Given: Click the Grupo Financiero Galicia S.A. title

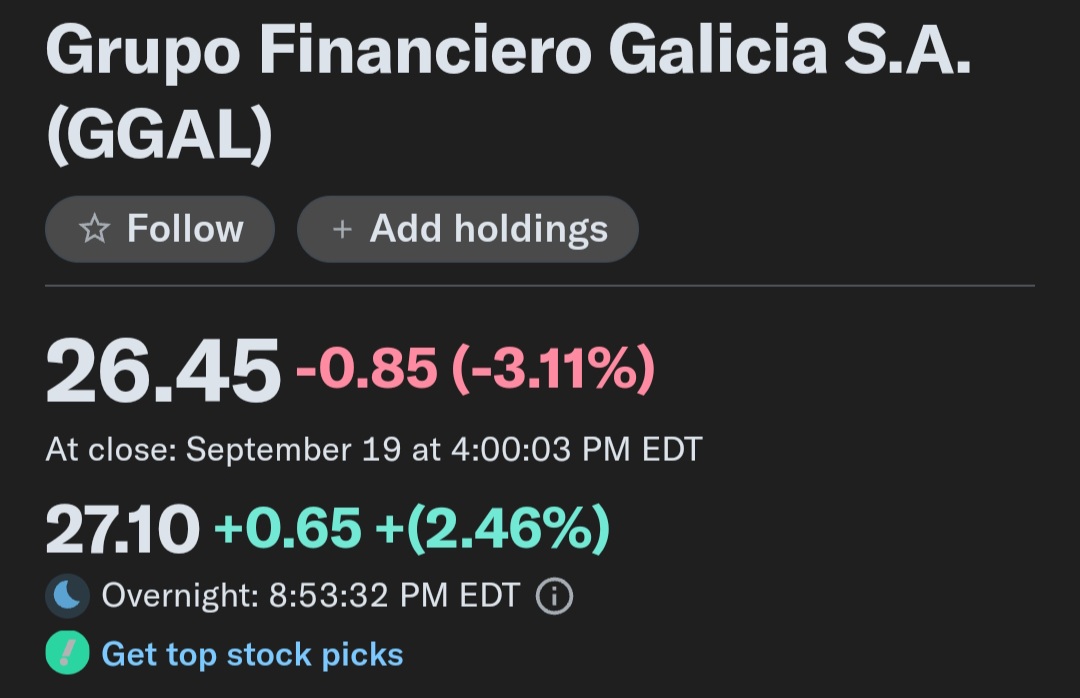Looking at the screenshot, I should pyautogui.click(x=508, y=54).
